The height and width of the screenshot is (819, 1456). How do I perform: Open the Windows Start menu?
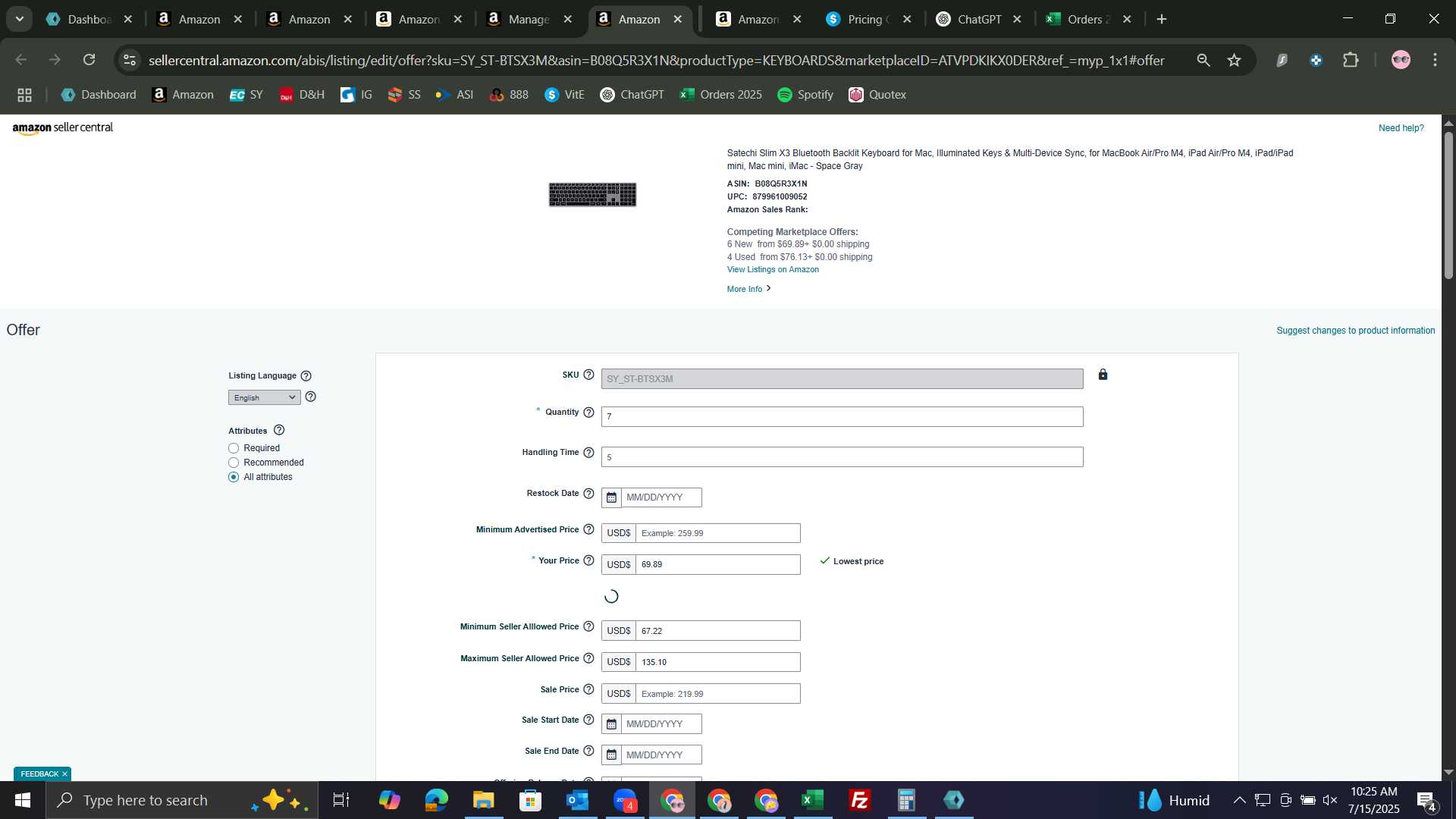click(x=22, y=801)
